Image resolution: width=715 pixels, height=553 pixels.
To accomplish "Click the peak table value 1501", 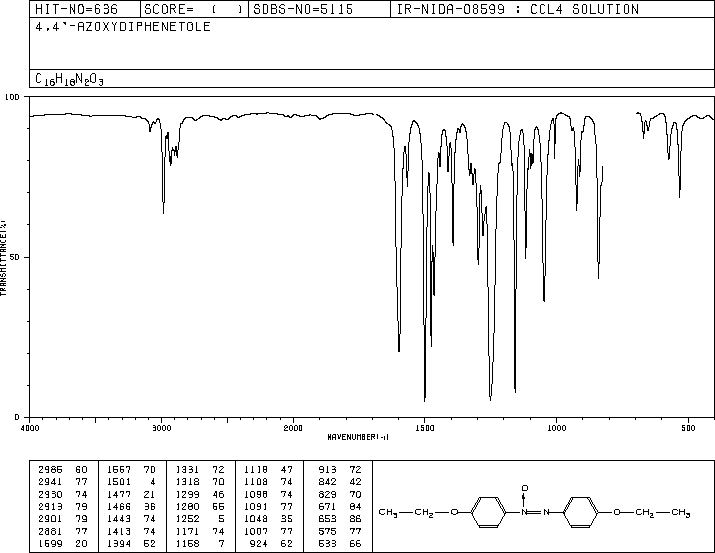I will coord(119,482).
